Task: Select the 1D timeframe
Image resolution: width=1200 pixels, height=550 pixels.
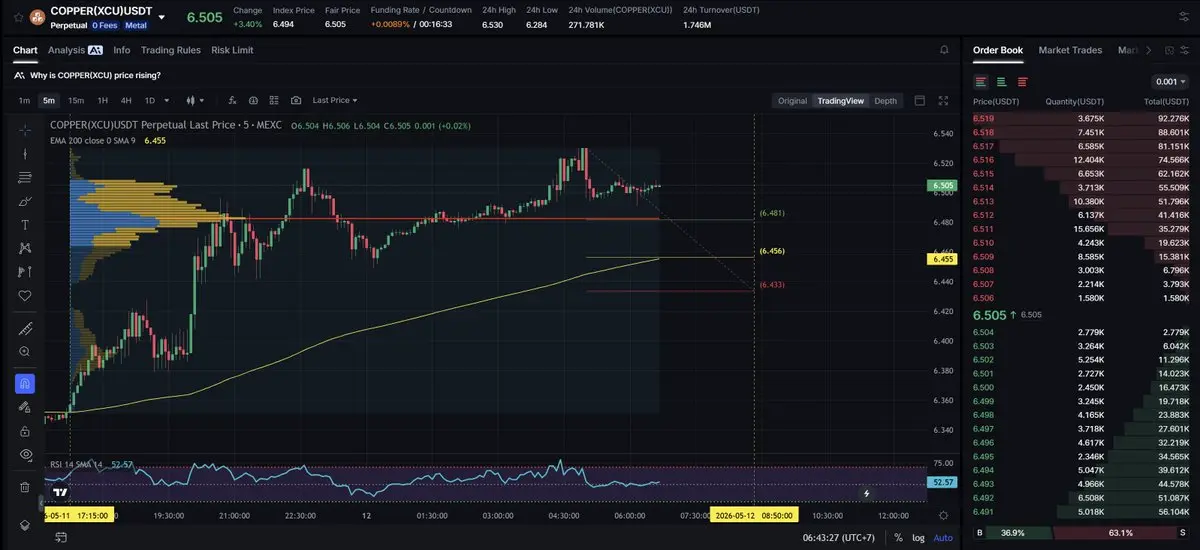Action: tap(150, 100)
